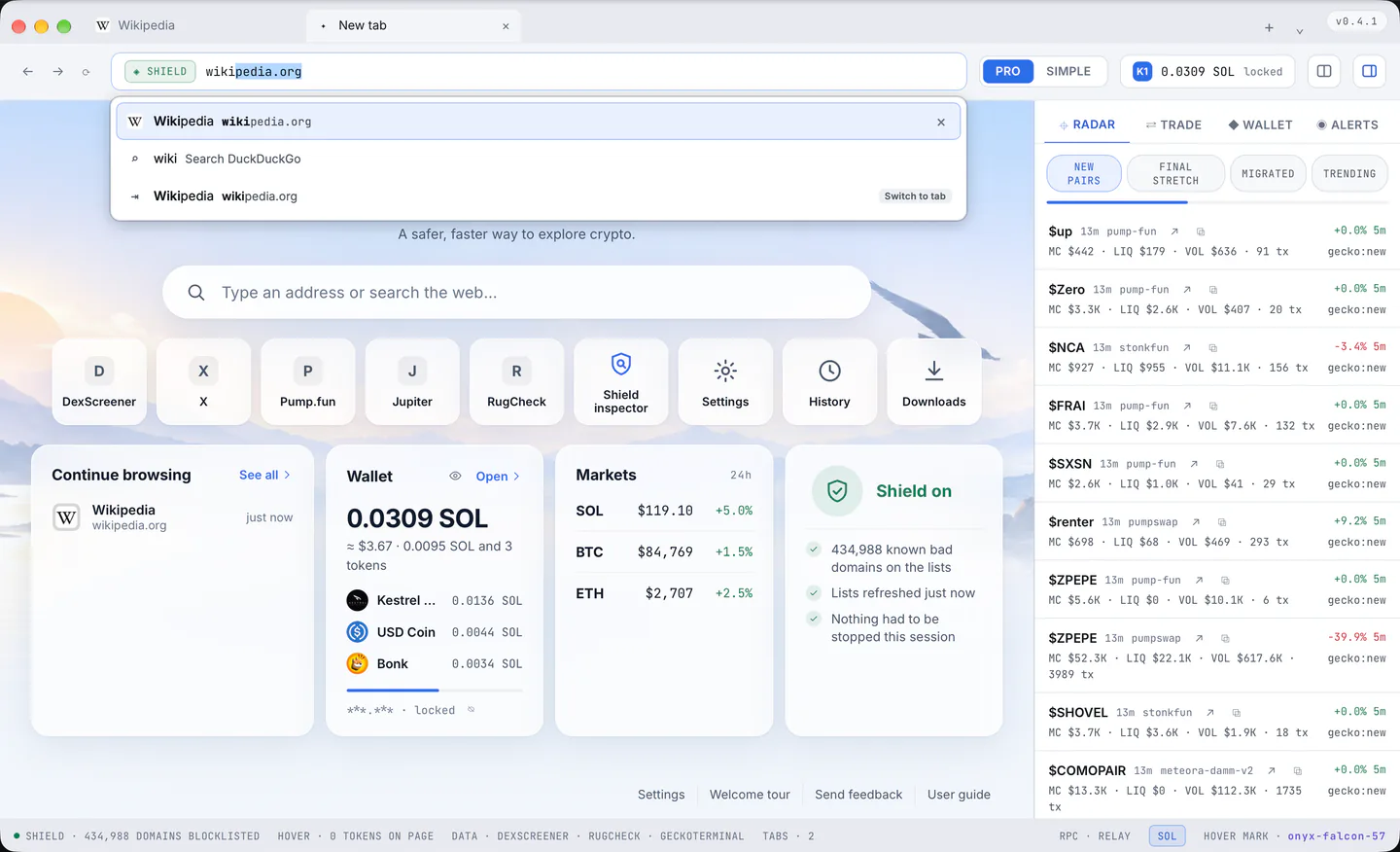Open a new tab with the plus icon
The height and width of the screenshot is (852, 1400).
1269,27
